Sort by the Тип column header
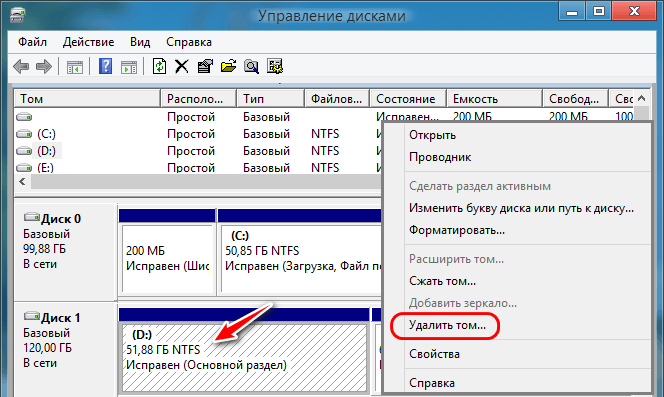The width and height of the screenshot is (664, 397). point(271,99)
